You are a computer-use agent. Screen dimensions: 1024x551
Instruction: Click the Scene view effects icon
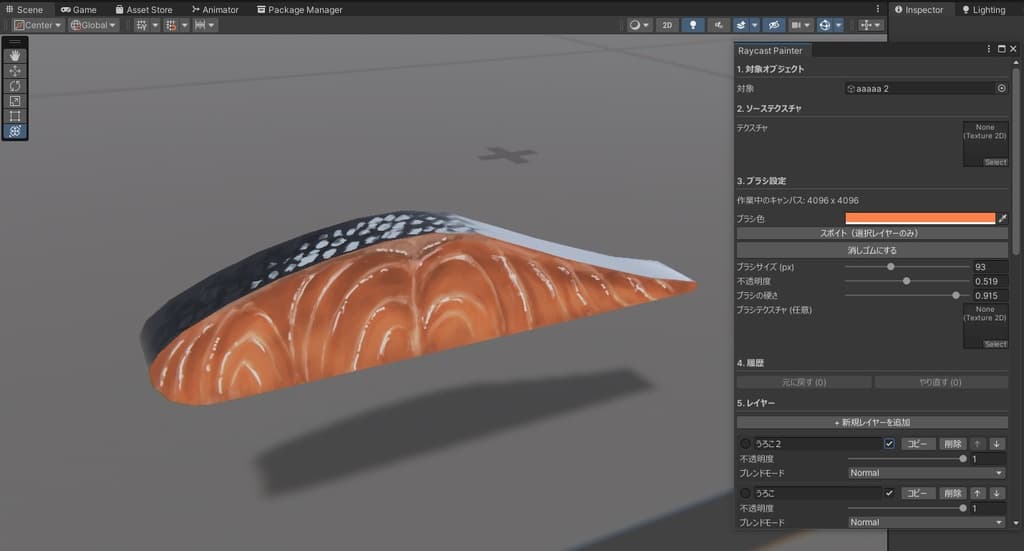click(x=741, y=25)
